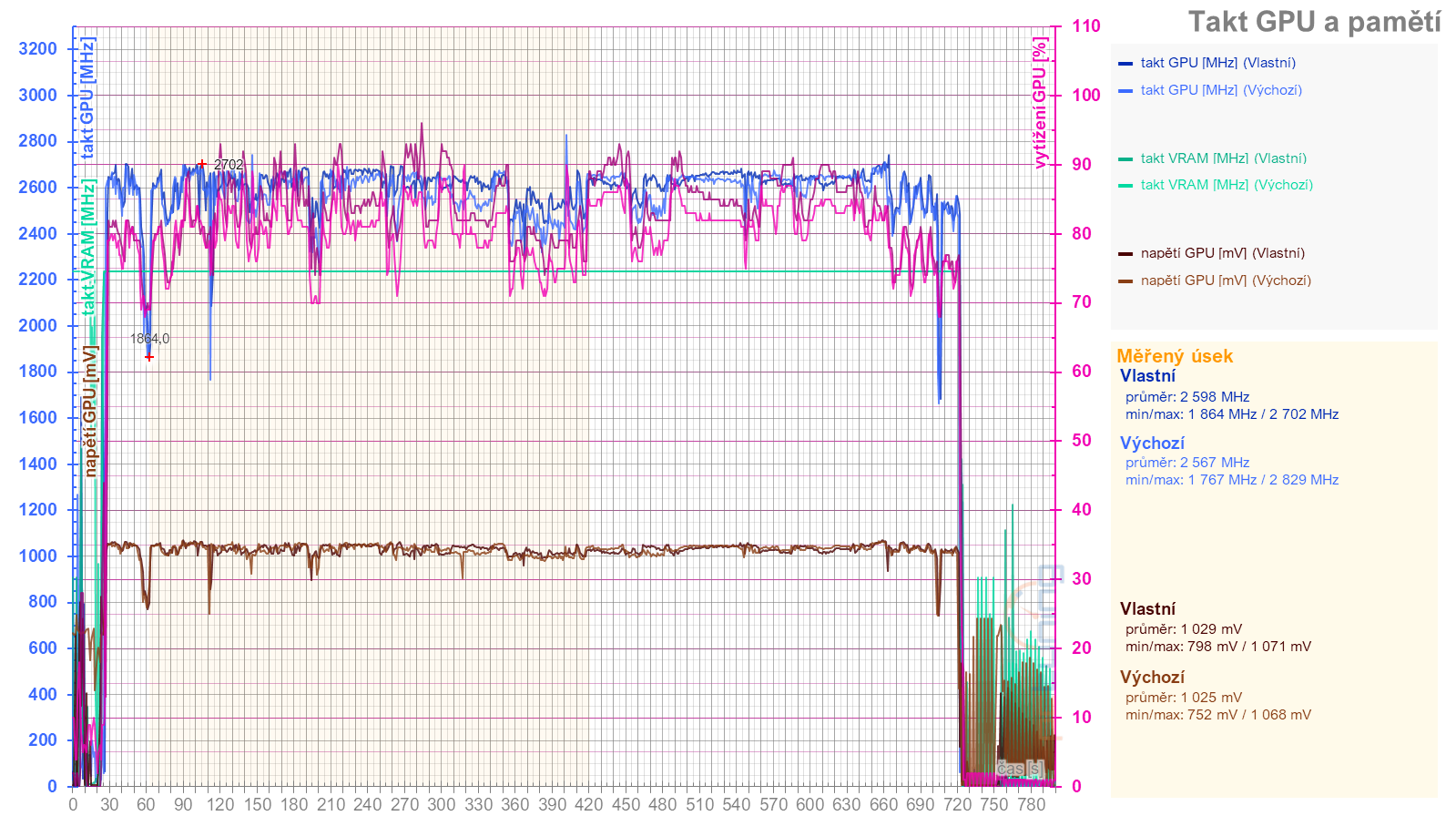Click vertical axis label 'takt GPU [MHz]'
Screen dimensions: 1456x816
[x=87, y=98]
